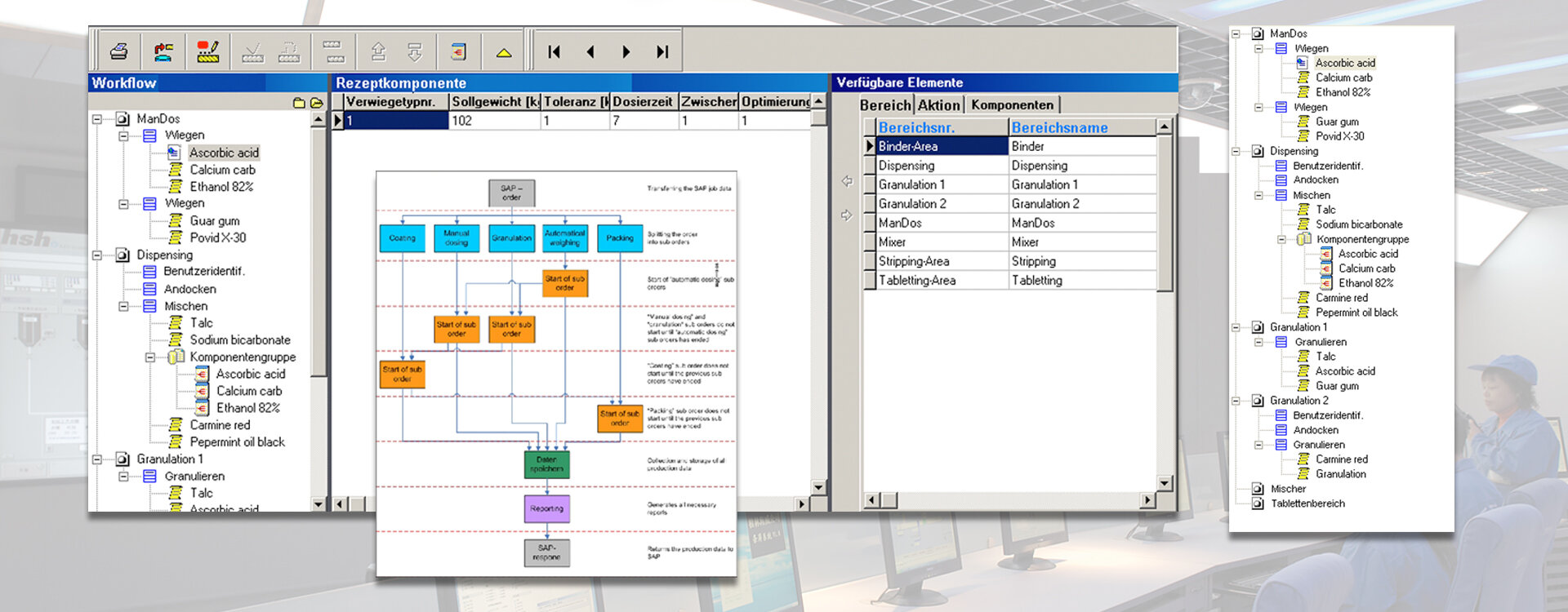This screenshot has height=612, width=1568.
Task: Switch to the Komponenten tab
Action: coord(1013,104)
